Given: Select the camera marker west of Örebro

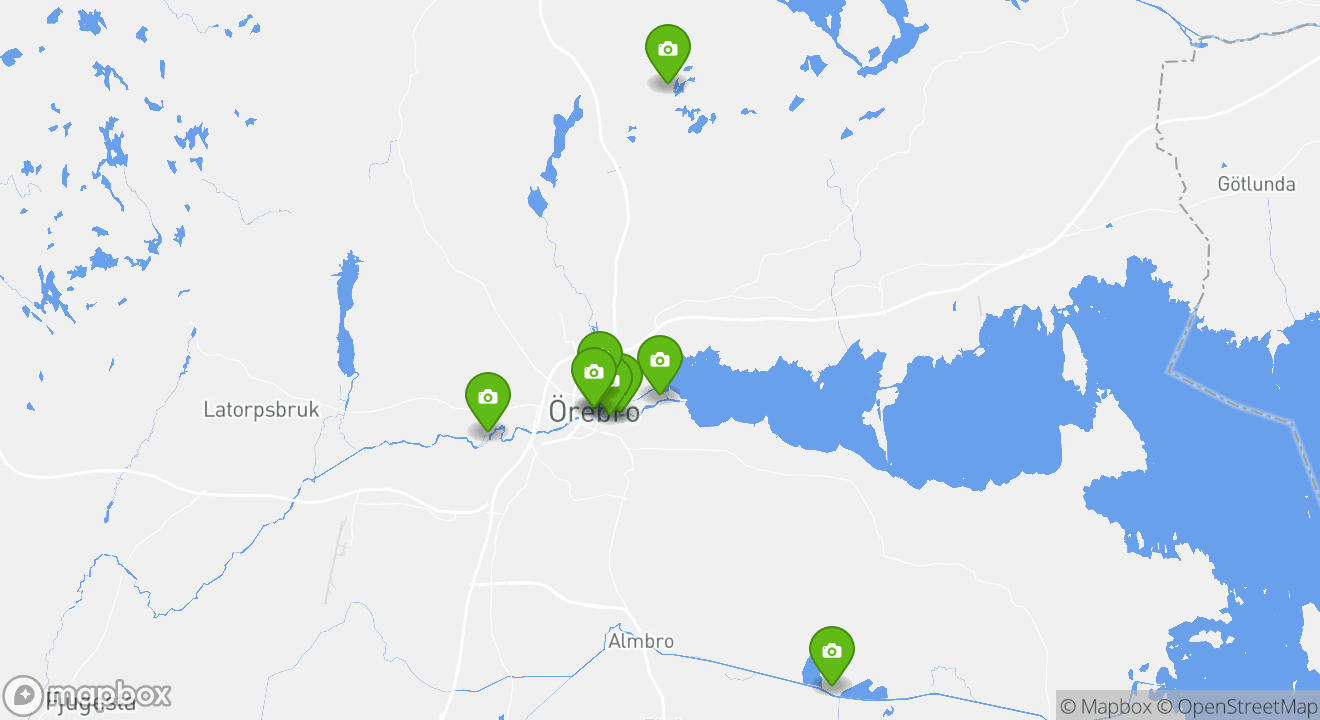Looking at the screenshot, I should 488,399.
